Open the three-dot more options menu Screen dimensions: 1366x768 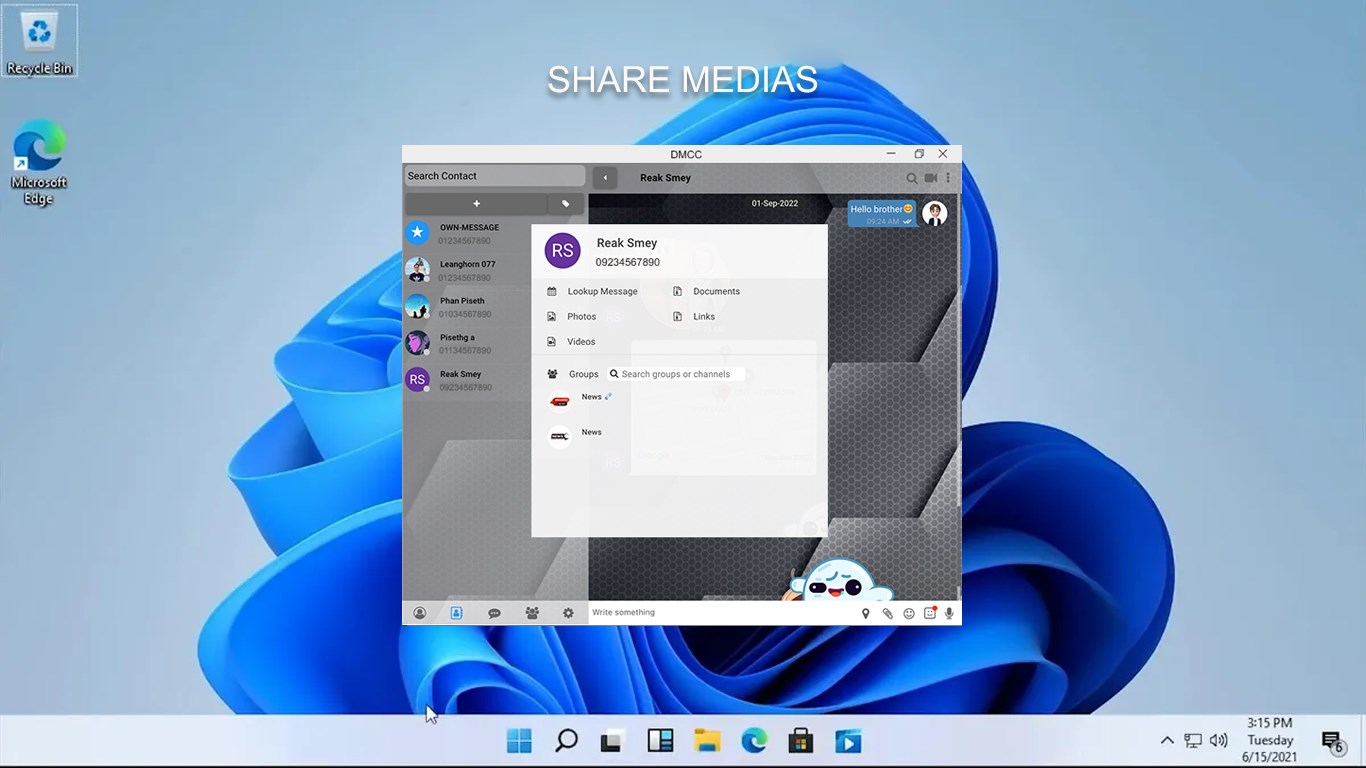pos(948,178)
